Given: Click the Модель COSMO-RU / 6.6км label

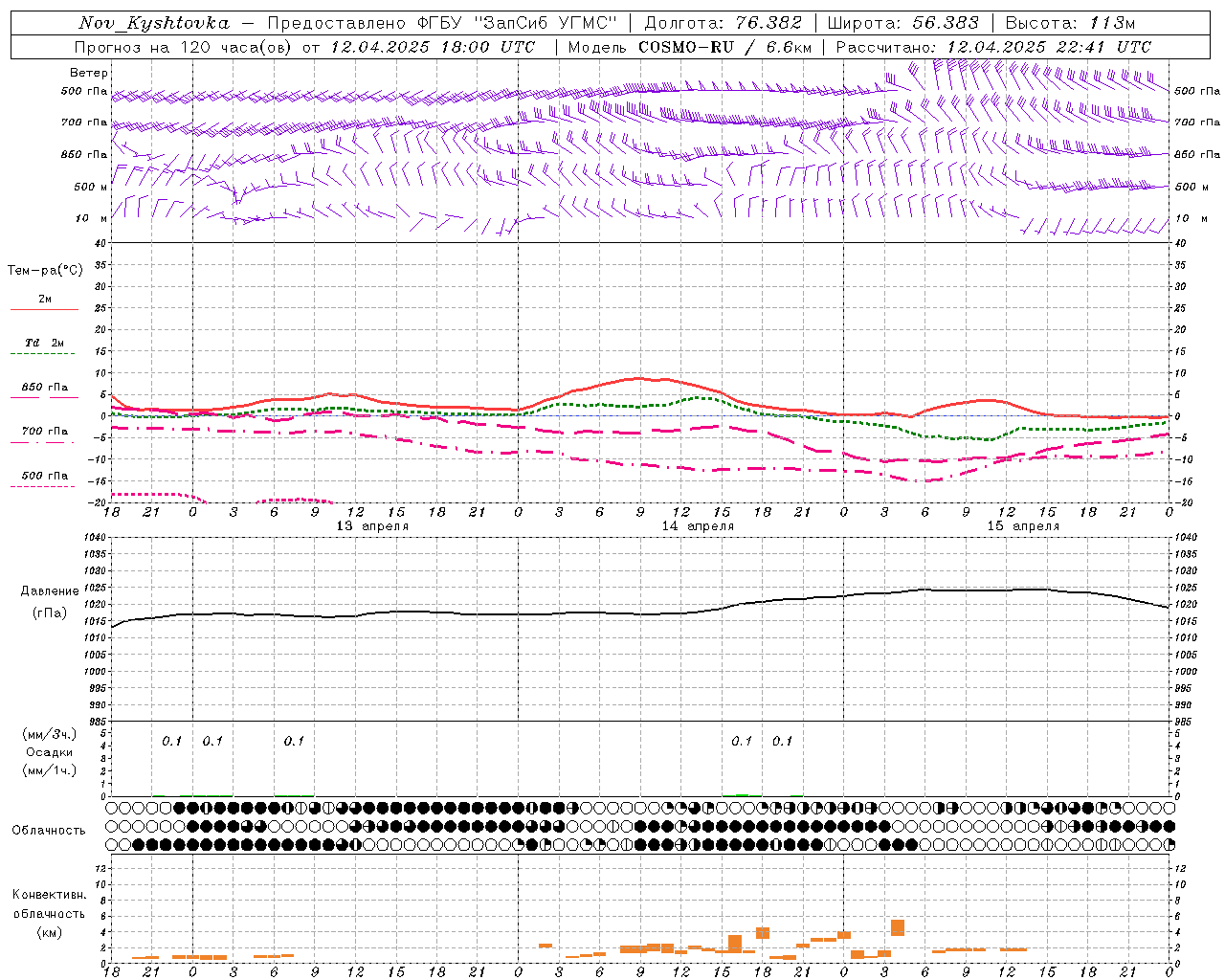Looking at the screenshot, I should 690,47.
